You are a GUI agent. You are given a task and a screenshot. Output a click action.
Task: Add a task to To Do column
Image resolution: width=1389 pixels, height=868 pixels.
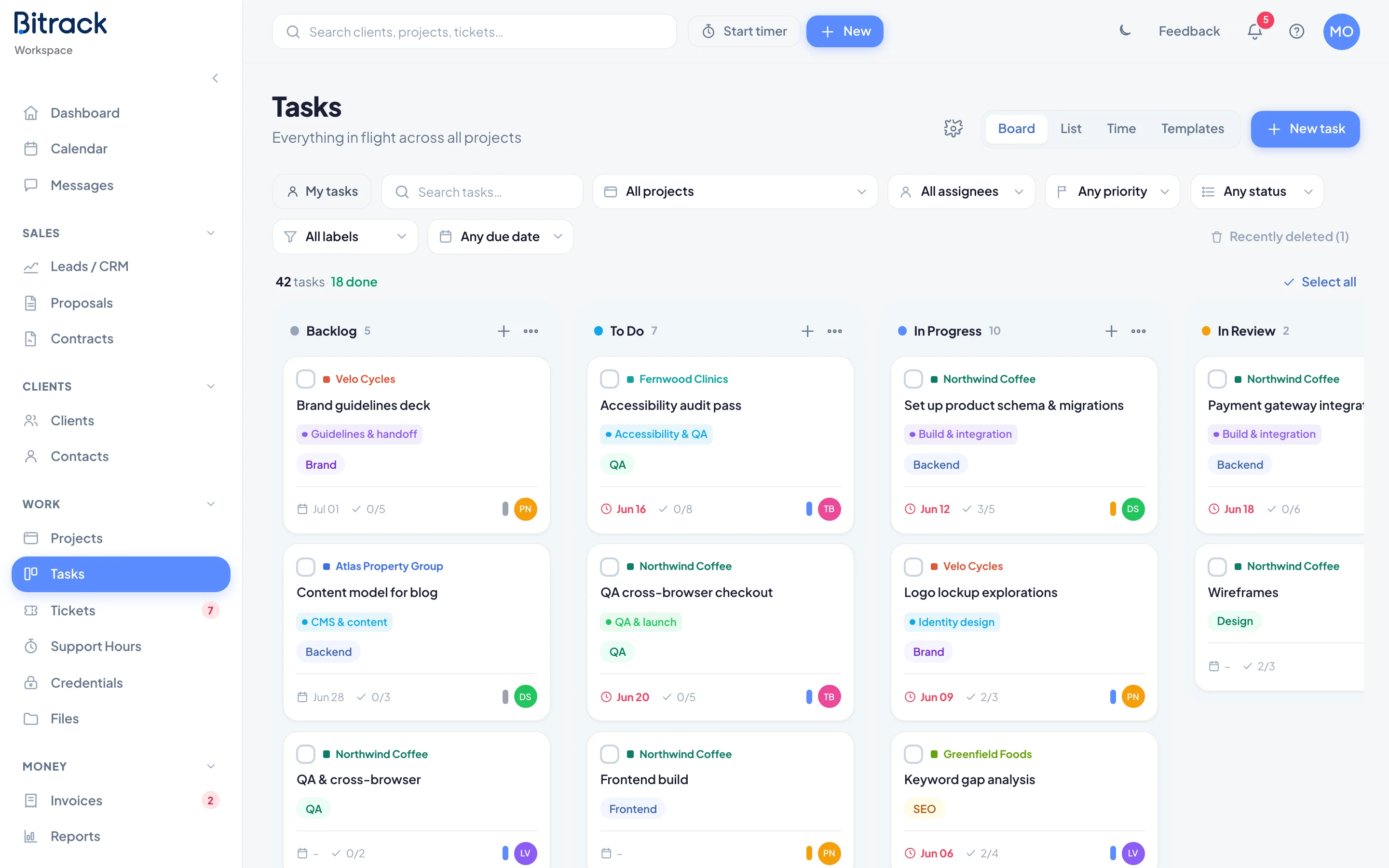tap(807, 331)
